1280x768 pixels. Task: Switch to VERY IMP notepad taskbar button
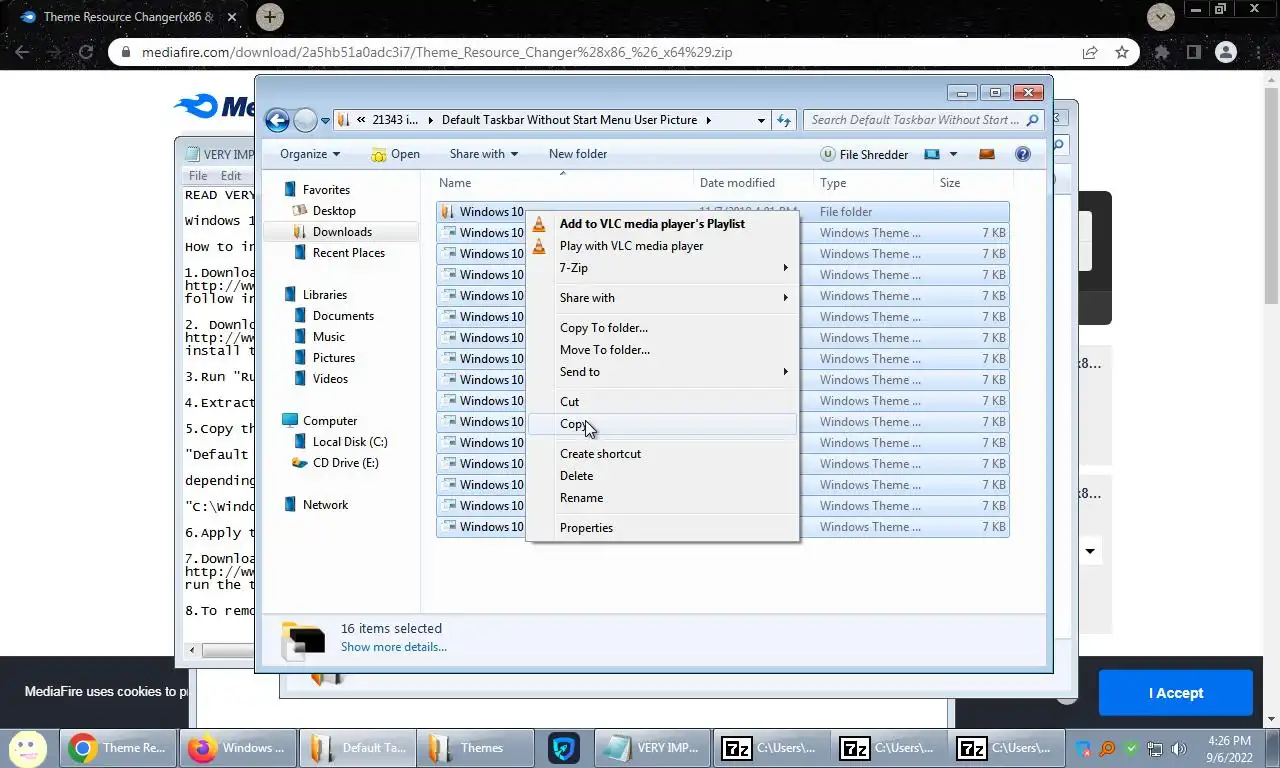[653, 748]
